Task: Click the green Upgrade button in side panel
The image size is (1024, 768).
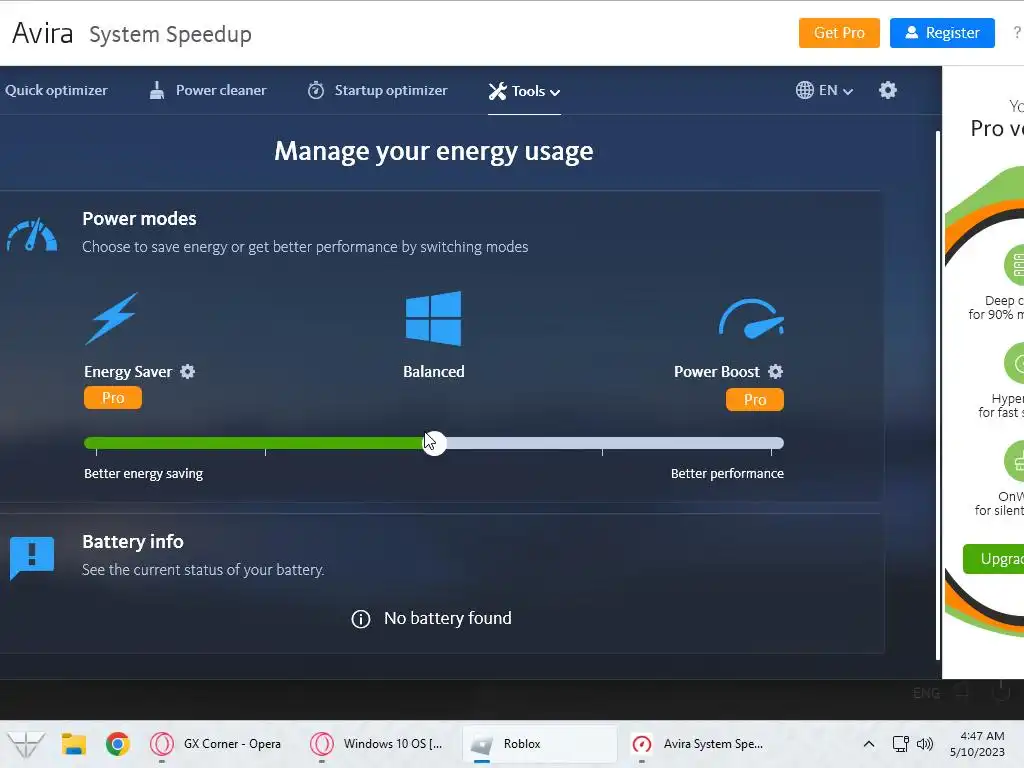Action: point(993,559)
